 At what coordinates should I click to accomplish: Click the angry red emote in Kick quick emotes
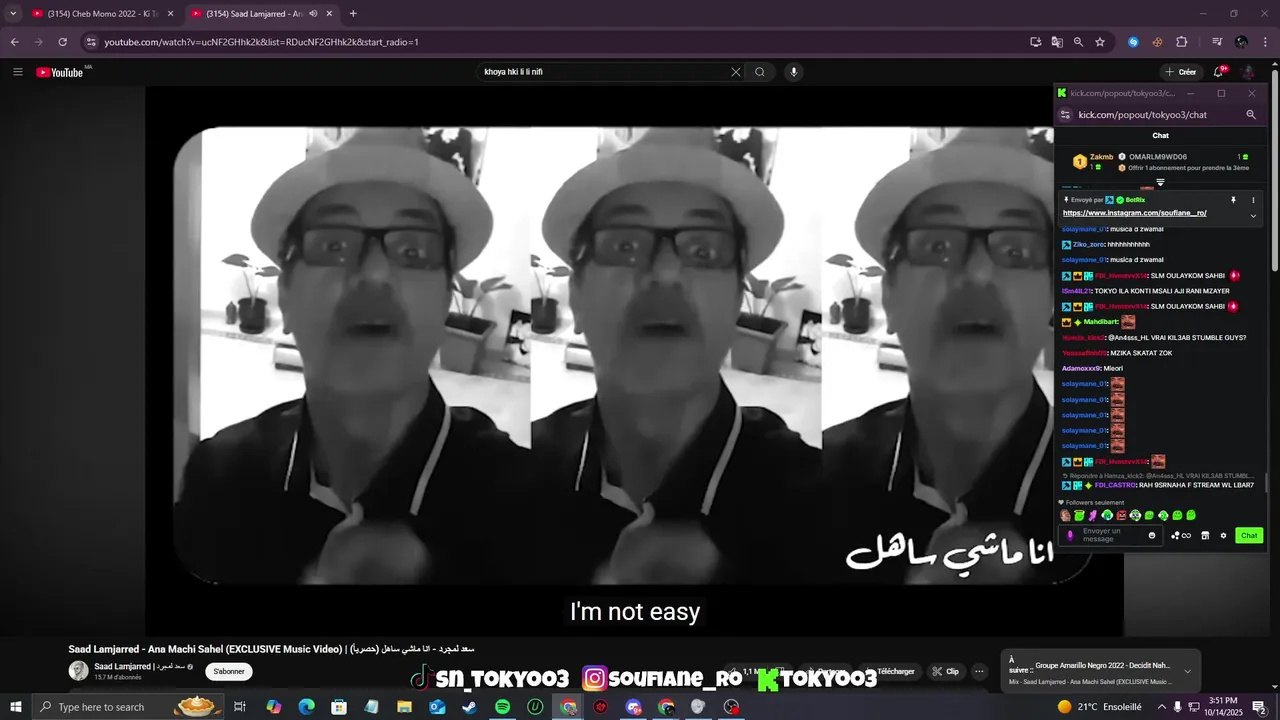tap(1122, 515)
